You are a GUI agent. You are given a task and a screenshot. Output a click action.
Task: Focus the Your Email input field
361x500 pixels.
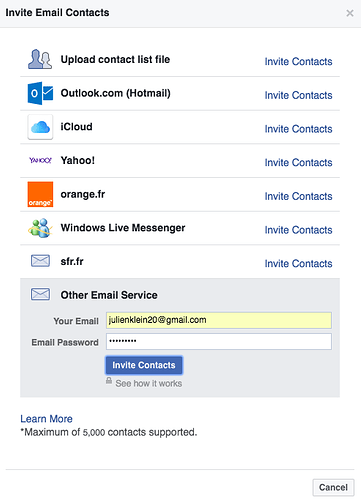click(x=219, y=320)
